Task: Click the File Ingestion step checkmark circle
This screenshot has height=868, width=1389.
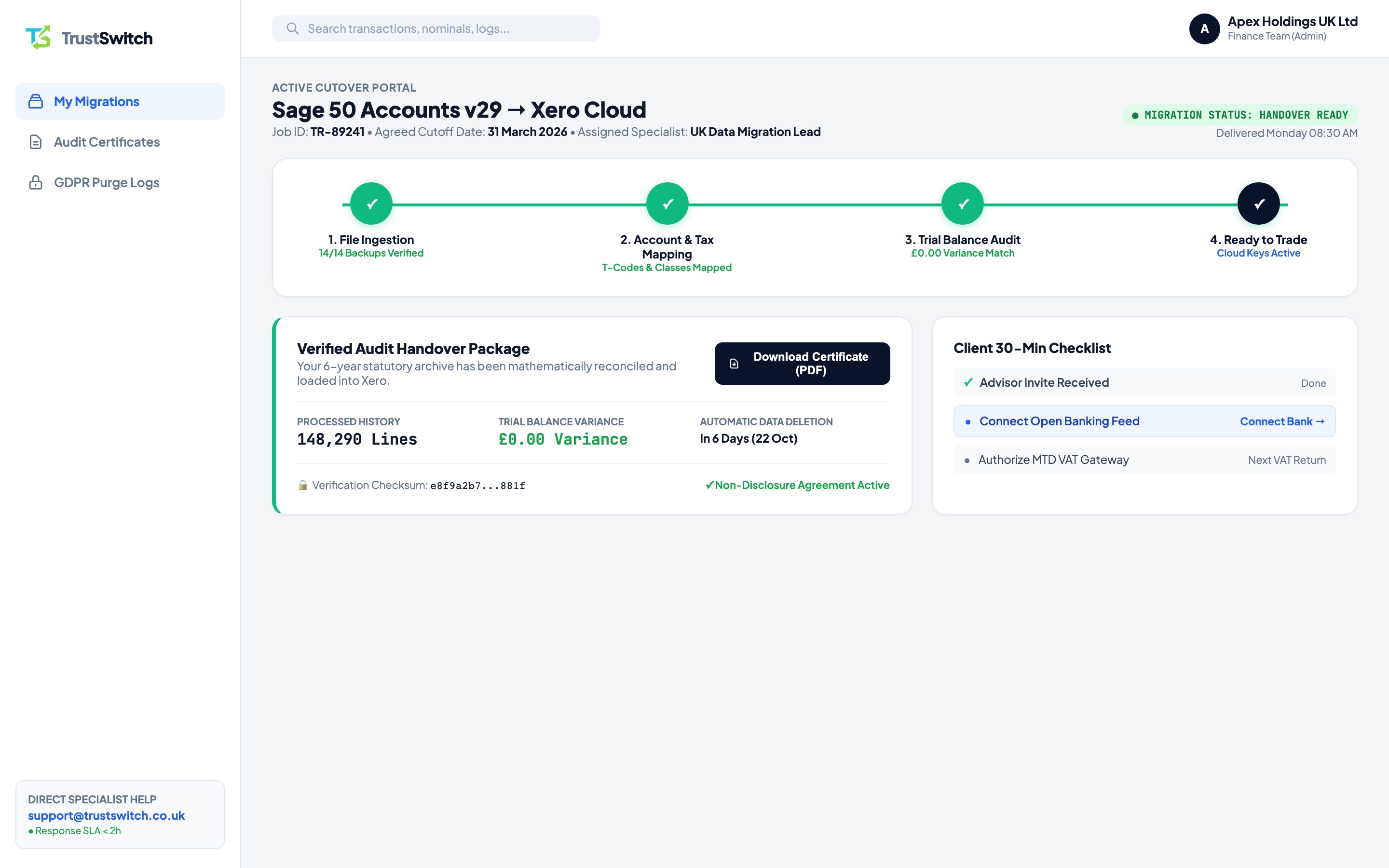Action: [x=371, y=204]
